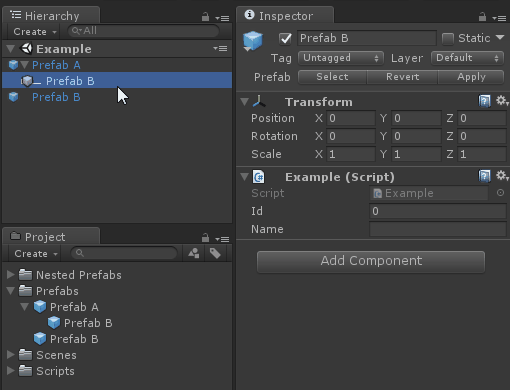The height and width of the screenshot is (390, 510).
Task: Expand the Scripts folder
Action: pos(11,371)
